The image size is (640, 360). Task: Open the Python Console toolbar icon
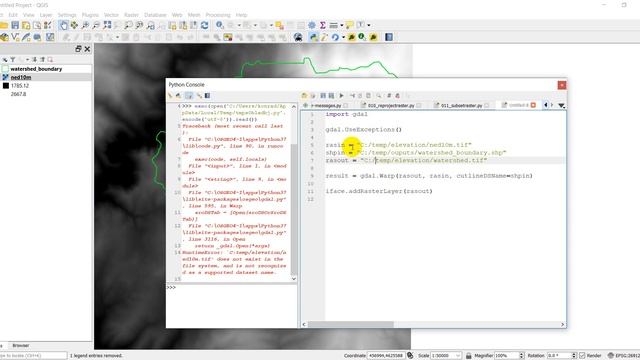point(313,37)
